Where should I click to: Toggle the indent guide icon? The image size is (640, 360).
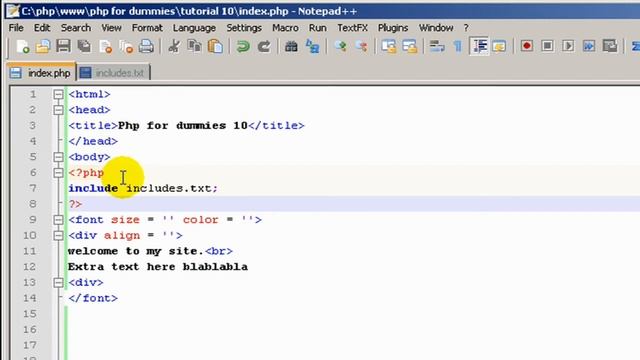click(x=479, y=47)
